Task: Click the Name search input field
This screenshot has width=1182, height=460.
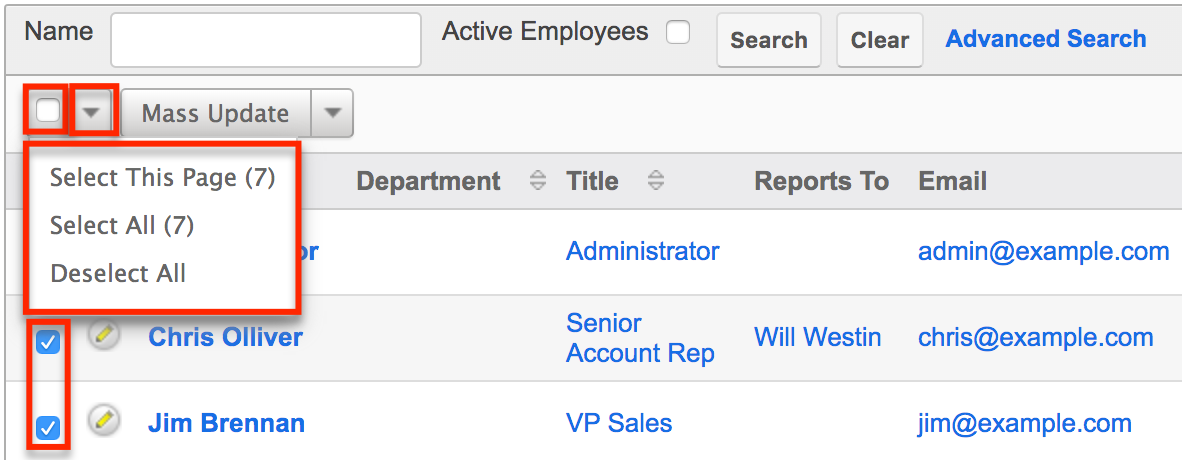Action: point(266,40)
